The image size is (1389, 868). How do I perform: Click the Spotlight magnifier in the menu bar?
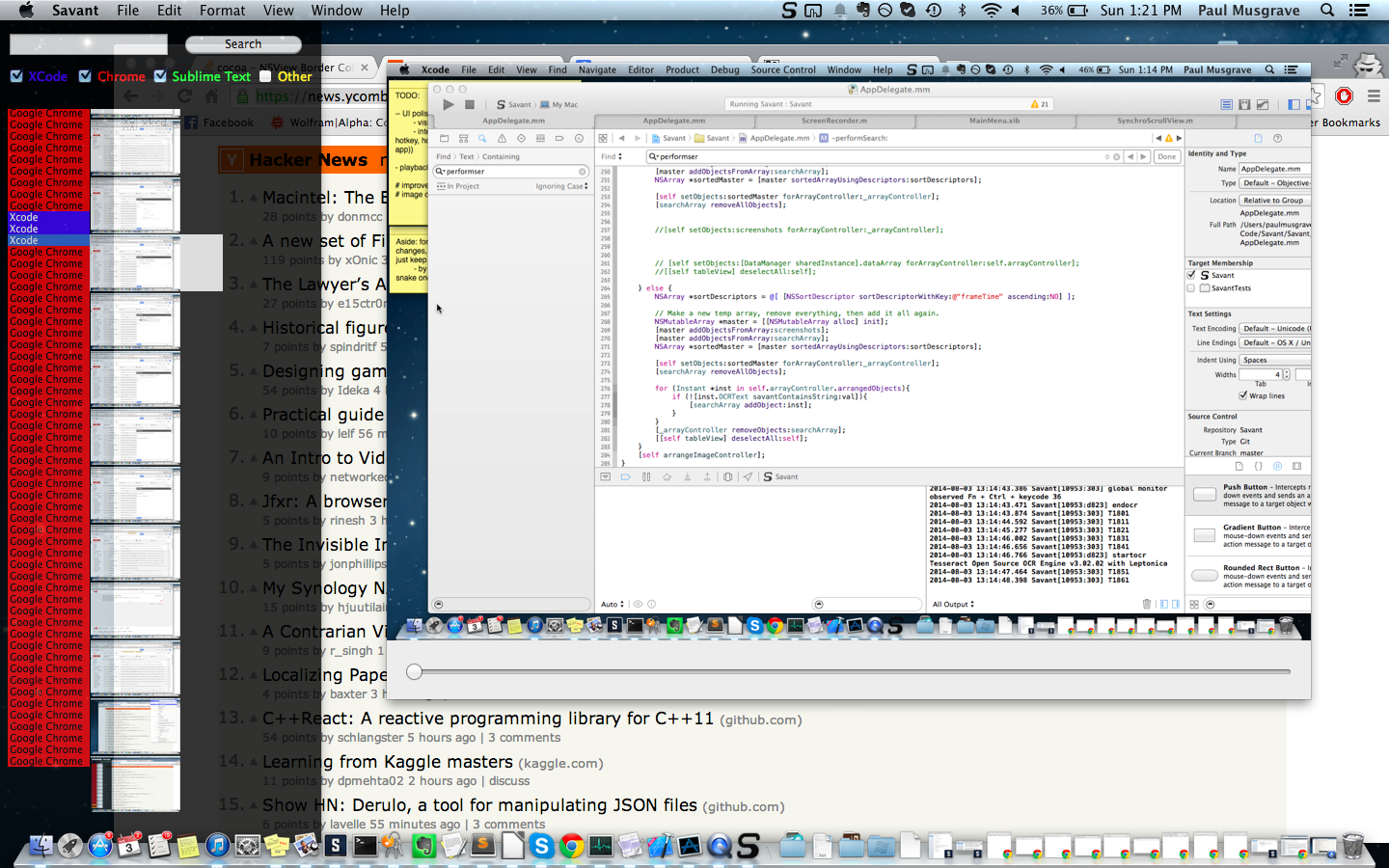(x=1327, y=10)
